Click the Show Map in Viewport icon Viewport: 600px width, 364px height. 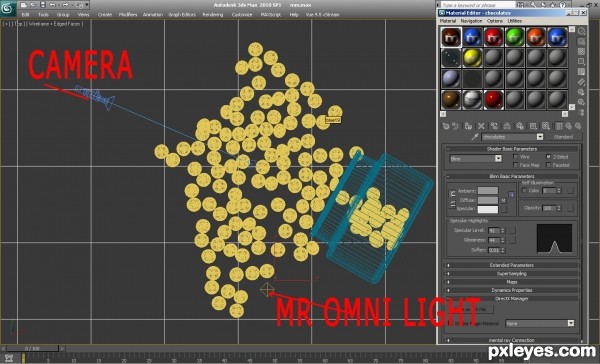[546, 126]
